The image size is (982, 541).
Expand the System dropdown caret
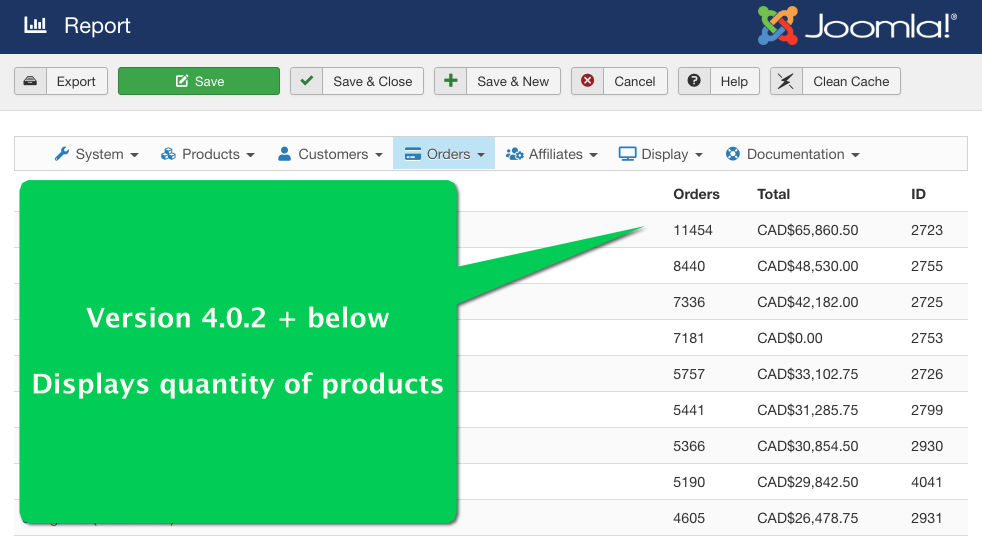(x=134, y=155)
